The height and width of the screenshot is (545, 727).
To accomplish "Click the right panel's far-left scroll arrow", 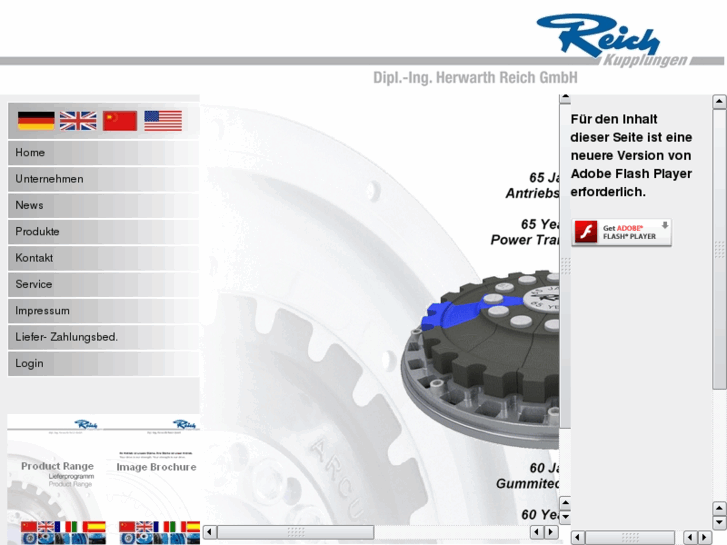I will point(577,538).
